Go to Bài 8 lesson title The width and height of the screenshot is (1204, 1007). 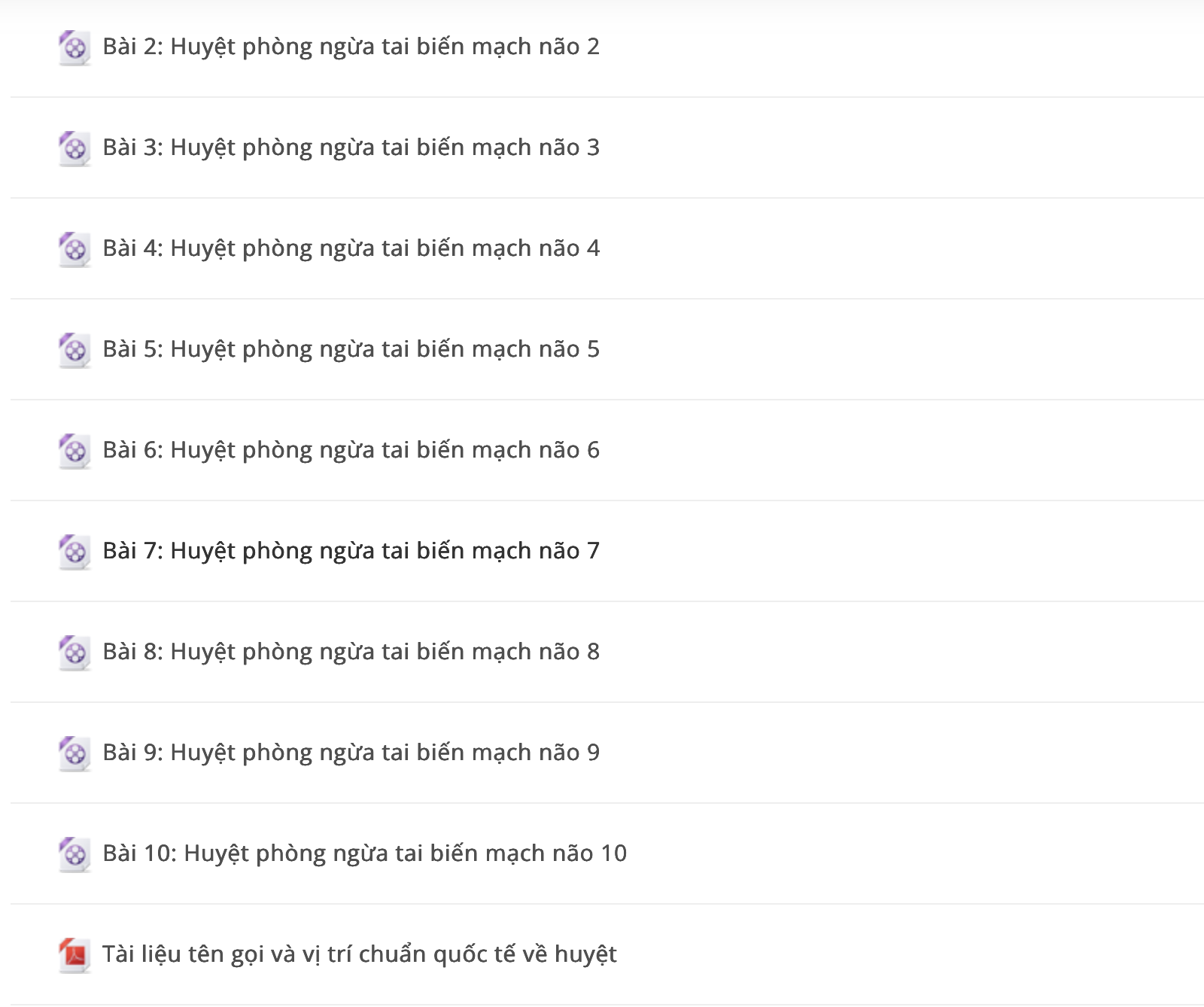(x=351, y=653)
